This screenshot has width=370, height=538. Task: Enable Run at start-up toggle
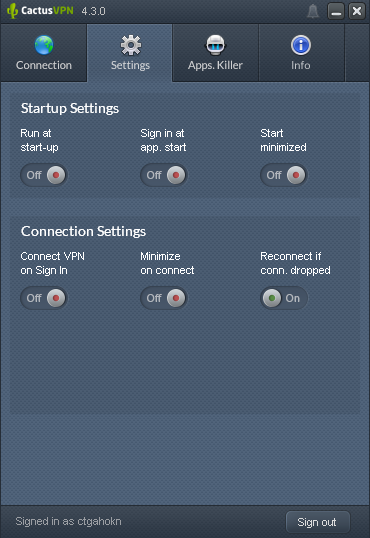click(44, 175)
